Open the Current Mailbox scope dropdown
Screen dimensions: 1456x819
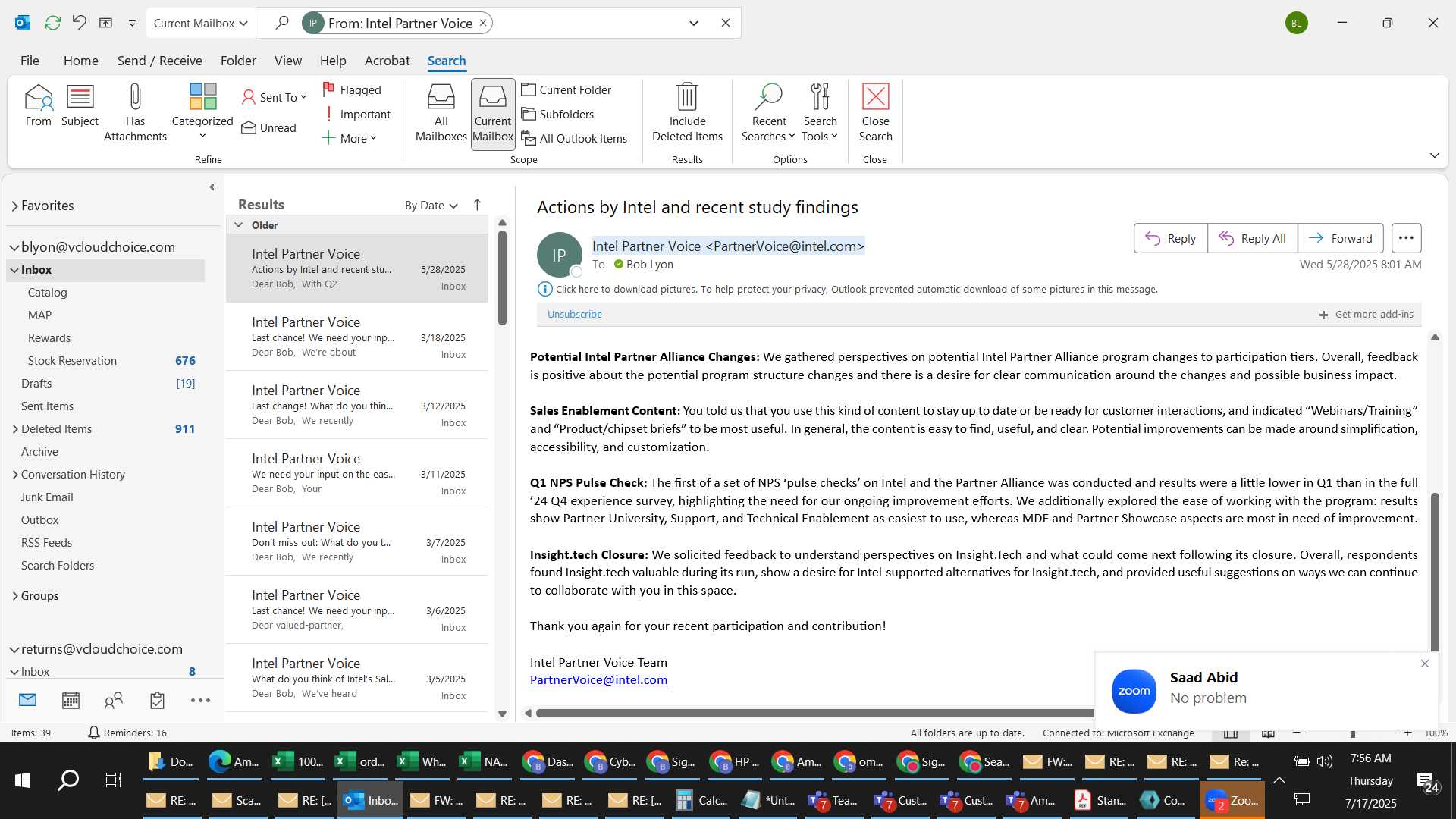pyautogui.click(x=201, y=23)
